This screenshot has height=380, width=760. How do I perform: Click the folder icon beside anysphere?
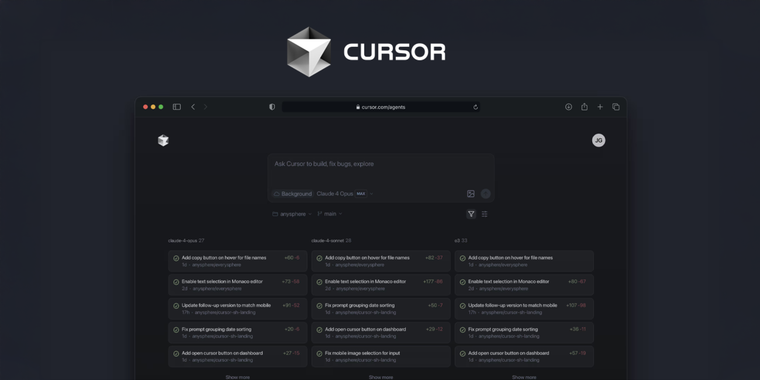(275, 214)
